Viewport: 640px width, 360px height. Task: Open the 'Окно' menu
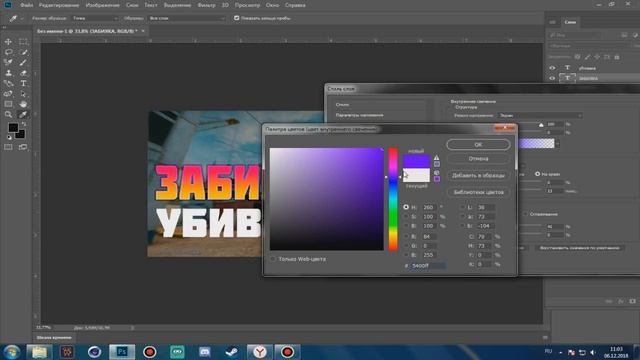click(272, 5)
